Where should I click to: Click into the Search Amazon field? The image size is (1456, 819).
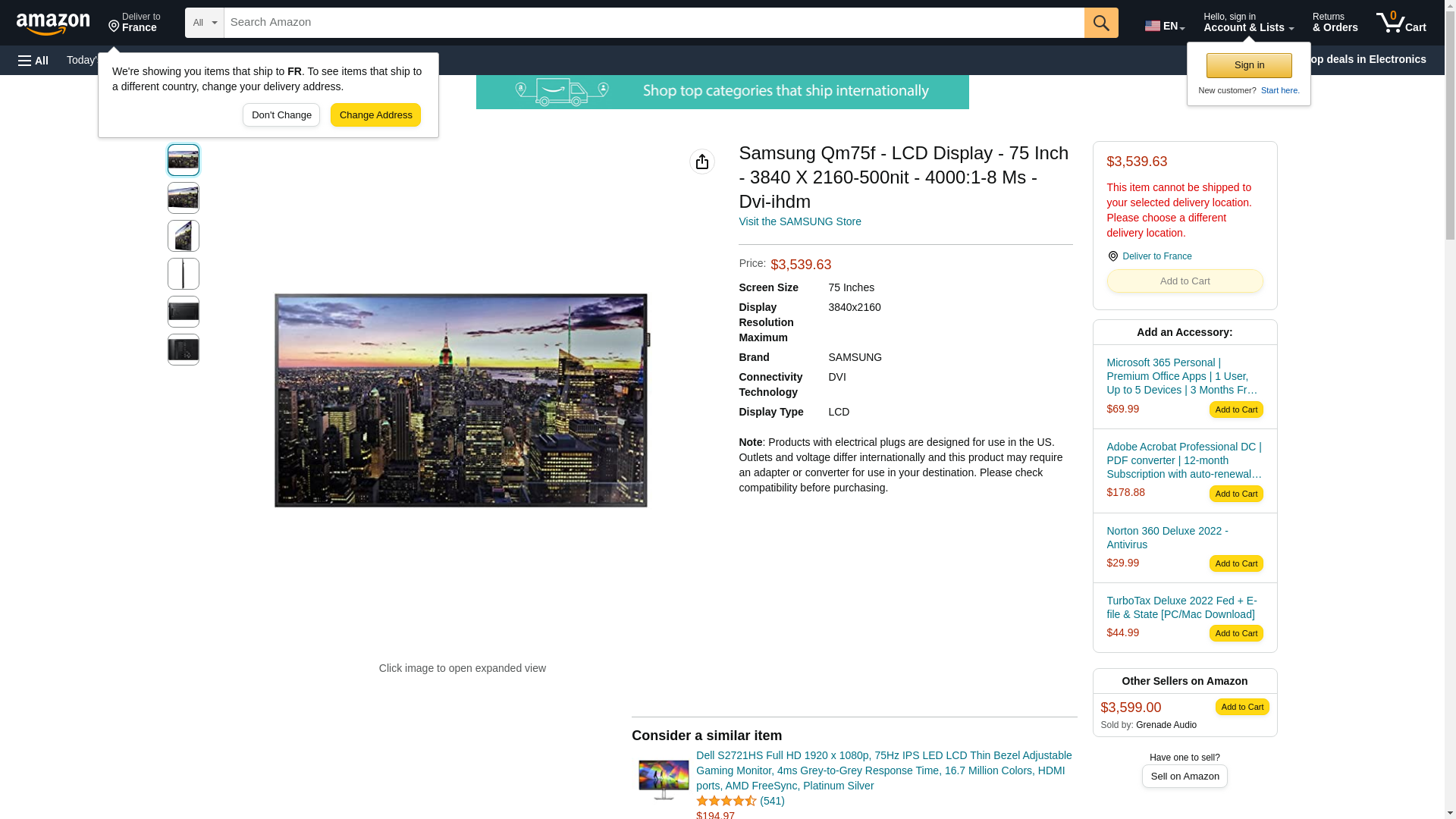pyautogui.click(x=653, y=23)
